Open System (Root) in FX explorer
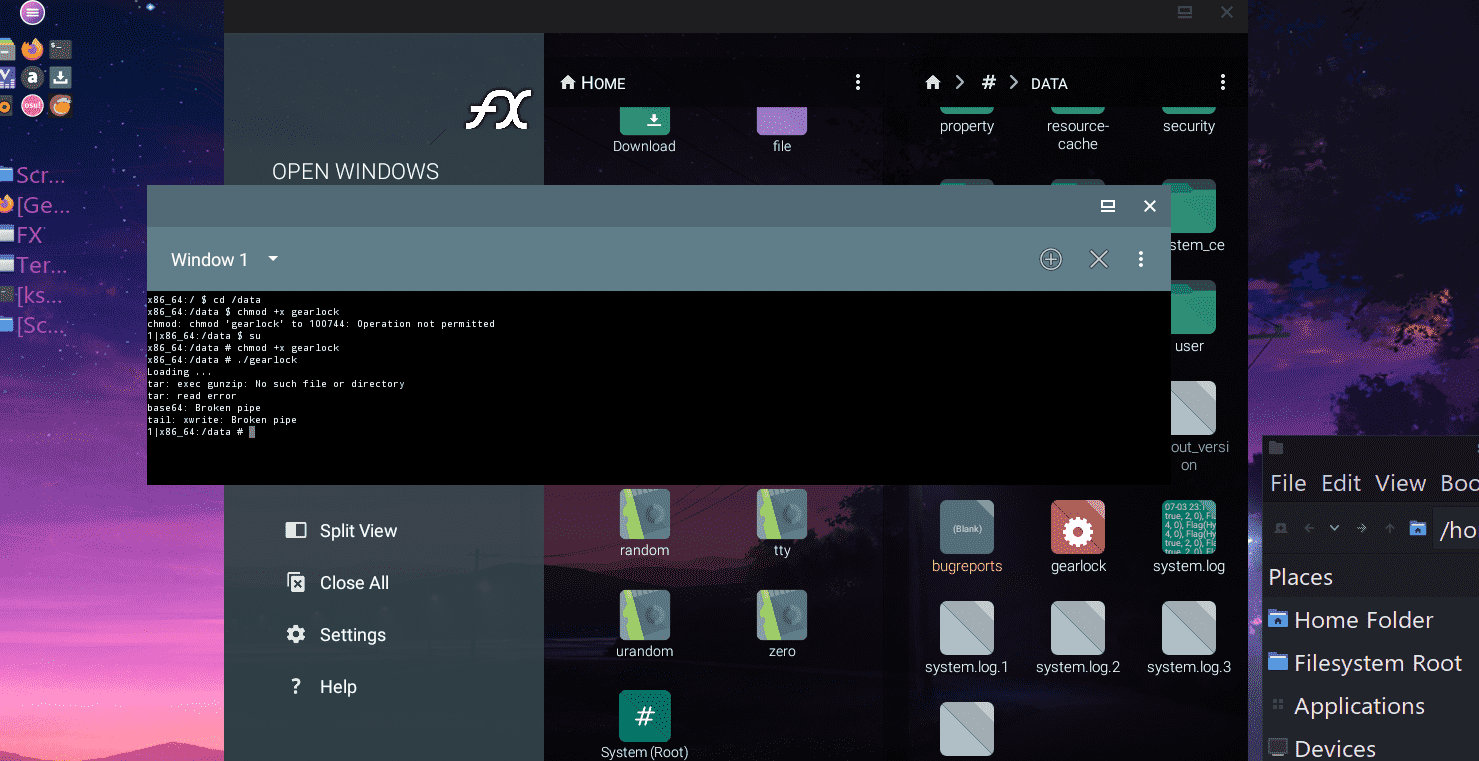 click(x=644, y=715)
